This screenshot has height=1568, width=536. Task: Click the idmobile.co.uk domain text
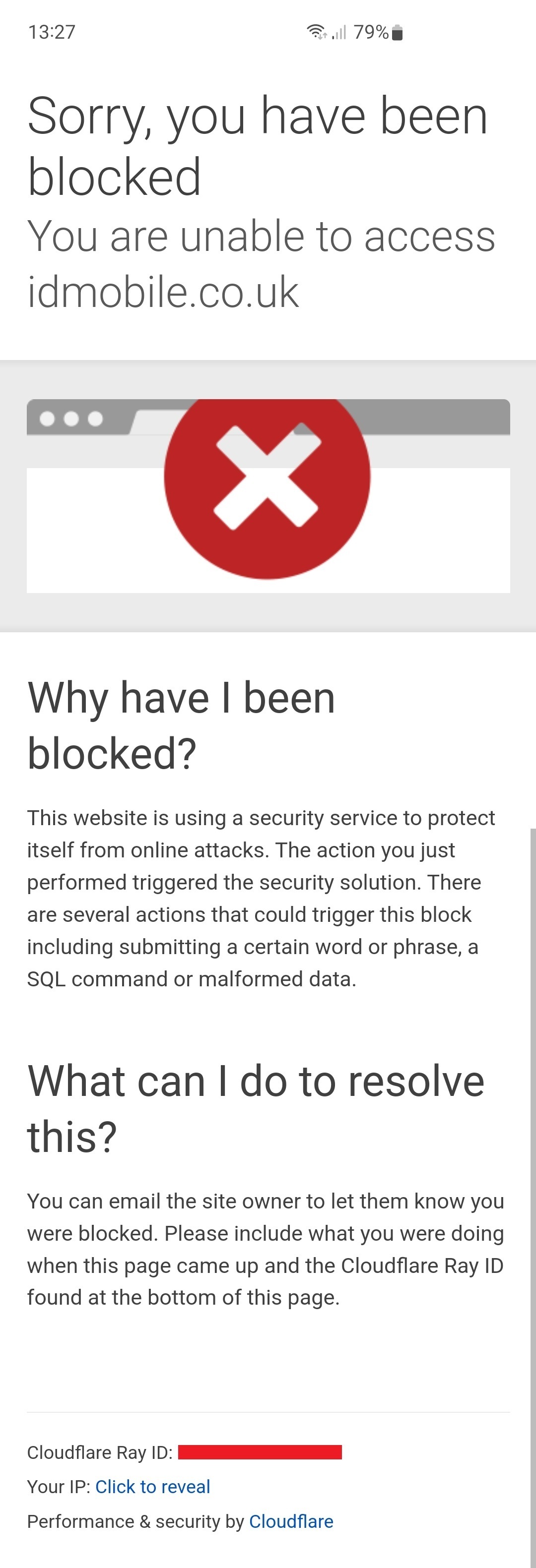point(163,292)
